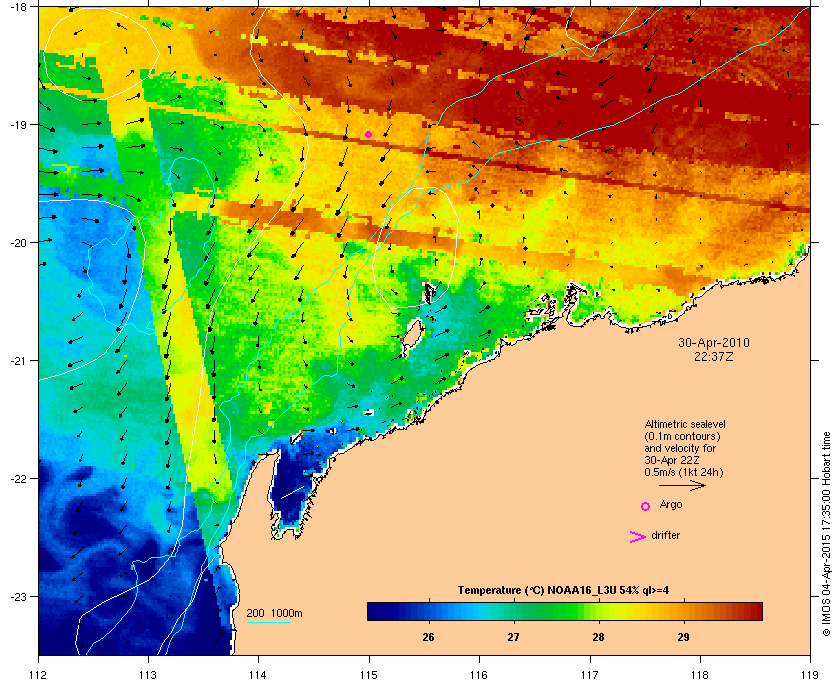Click the '114' longitude axis label
840x680 pixels.
[258, 675]
